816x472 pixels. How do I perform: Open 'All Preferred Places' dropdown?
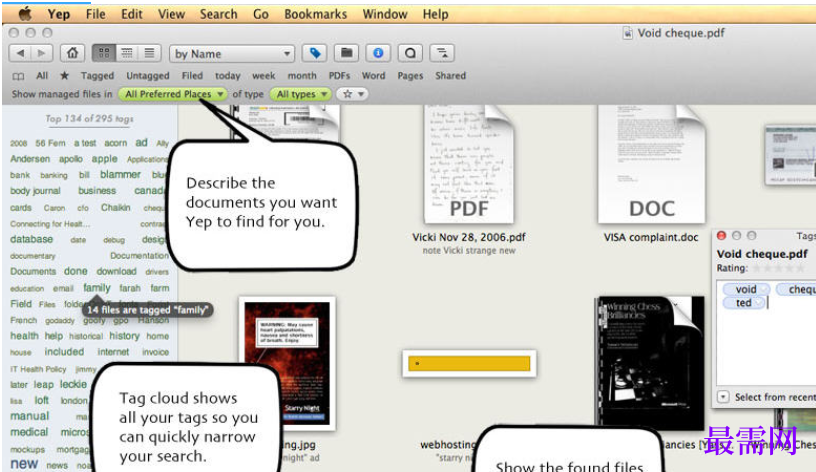point(173,94)
